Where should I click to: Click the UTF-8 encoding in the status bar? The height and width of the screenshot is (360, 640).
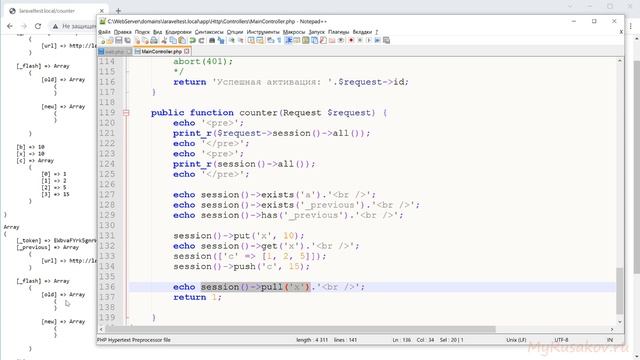tap(561, 340)
